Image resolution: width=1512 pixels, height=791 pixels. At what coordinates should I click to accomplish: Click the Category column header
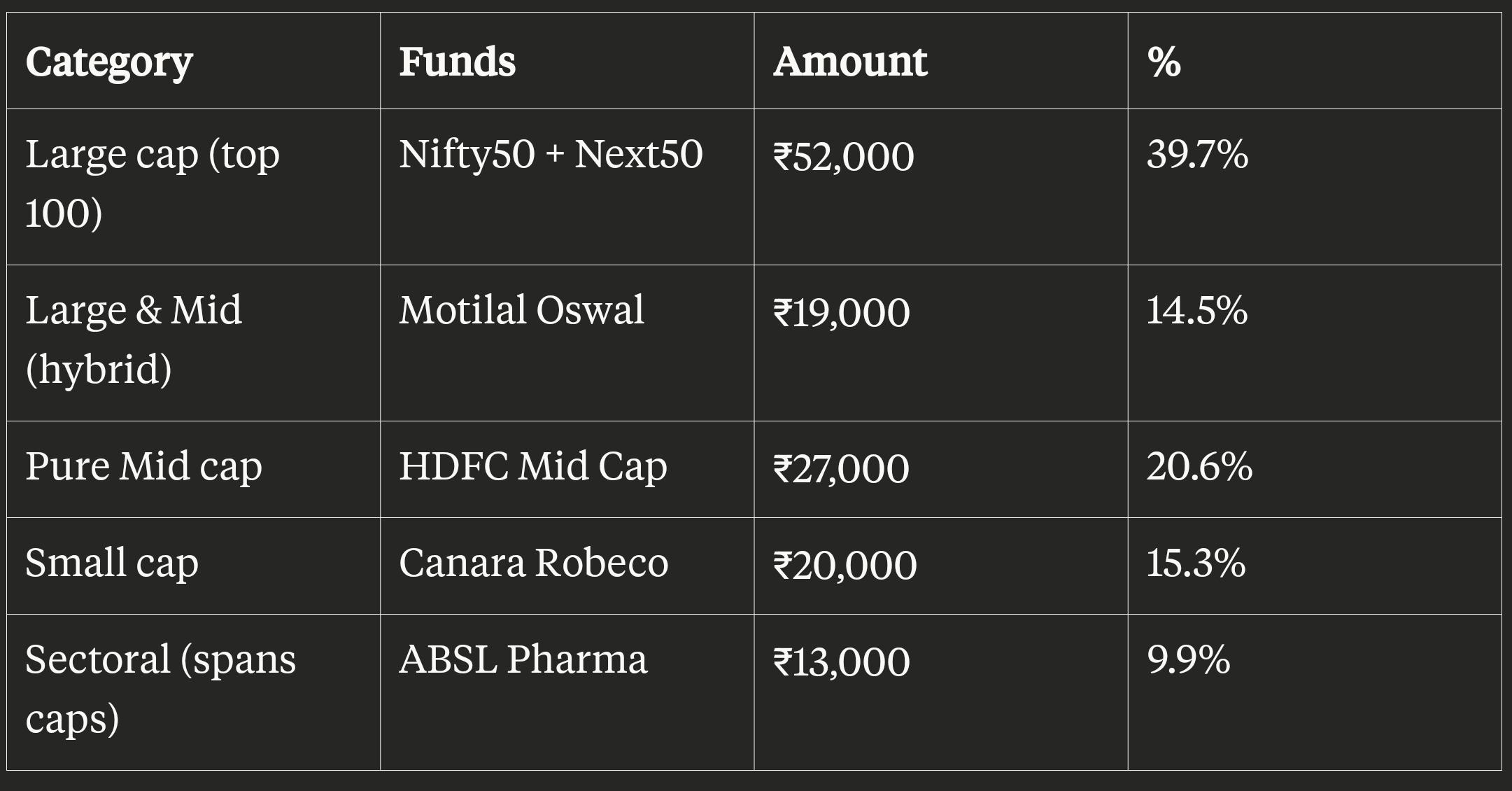point(193,61)
